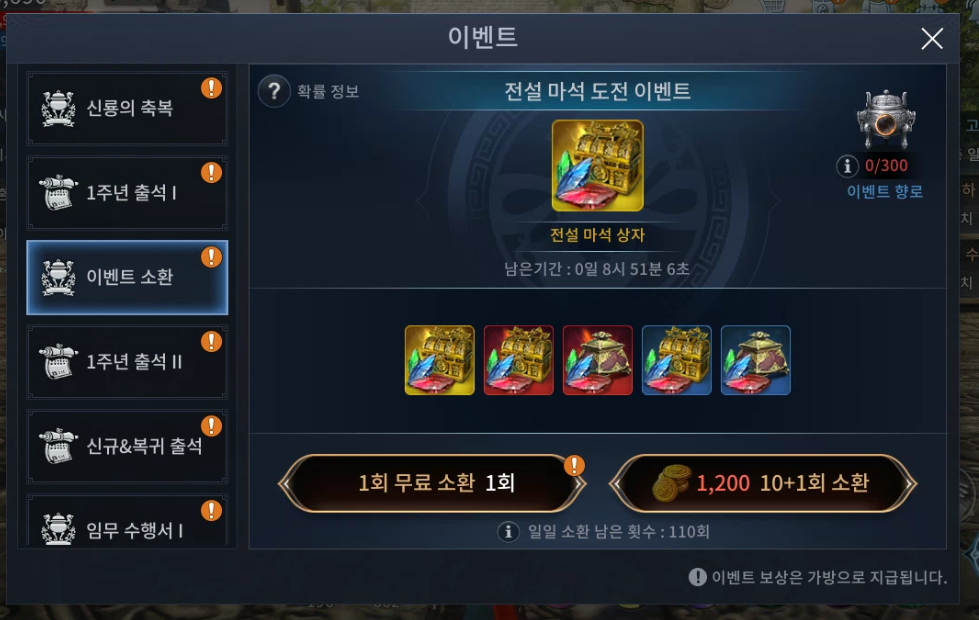Select the large 전설 마석 상자 chest icon
Viewport: 979px width, 620px height.
click(x=598, y=165)
